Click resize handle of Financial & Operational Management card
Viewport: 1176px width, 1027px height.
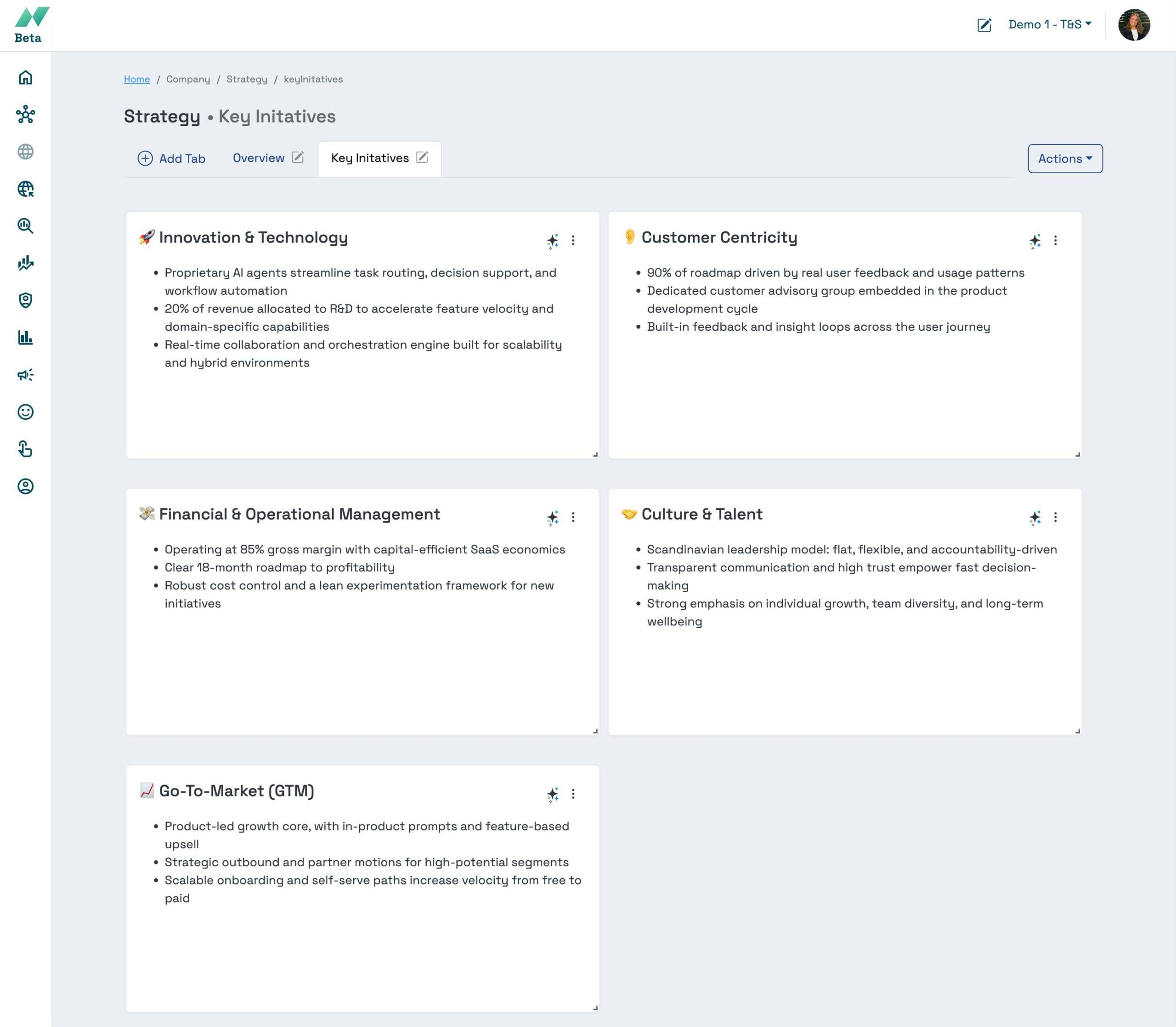[x=595, y=731]
